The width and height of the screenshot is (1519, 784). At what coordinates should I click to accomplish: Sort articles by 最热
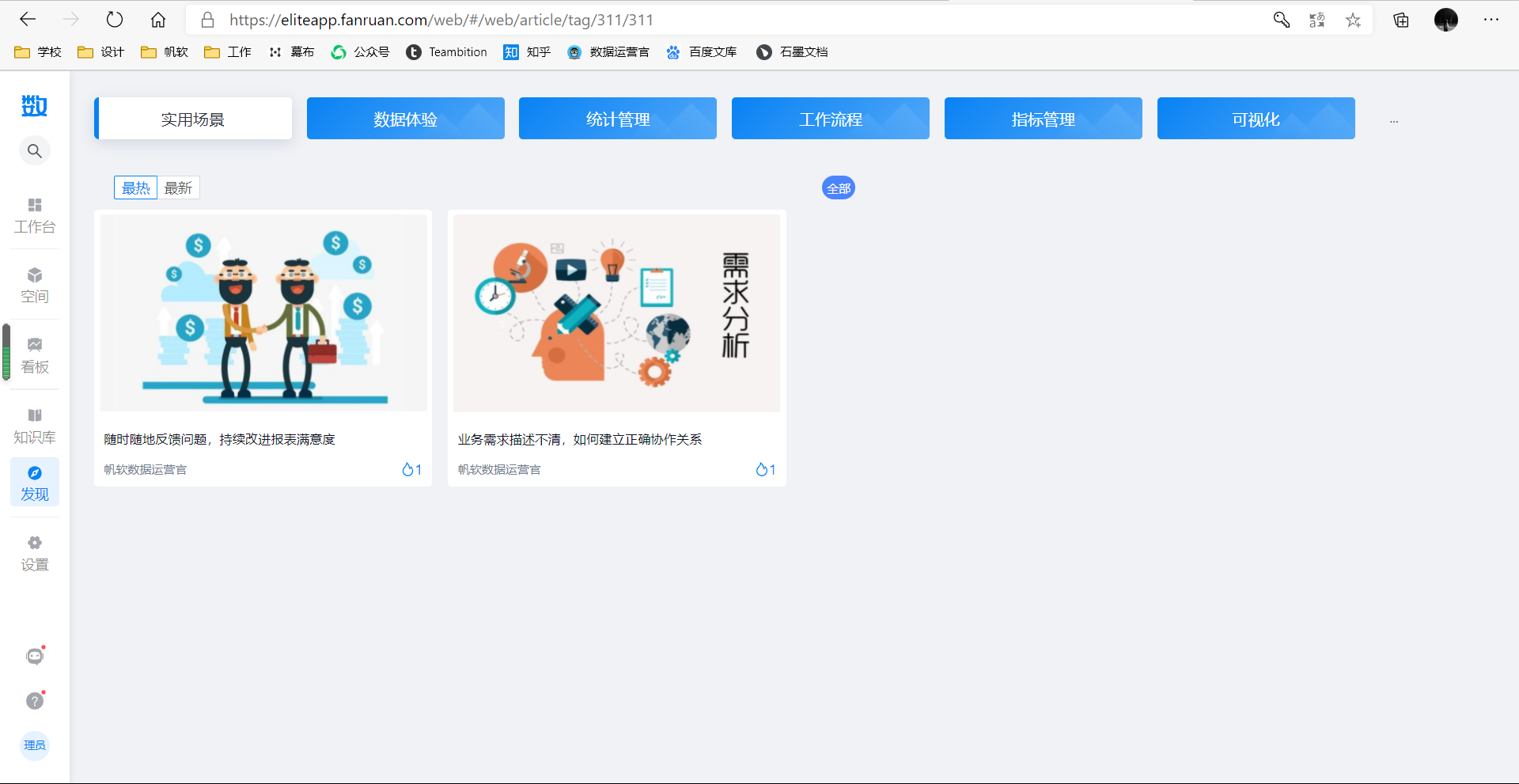click(x=136, y=187)
